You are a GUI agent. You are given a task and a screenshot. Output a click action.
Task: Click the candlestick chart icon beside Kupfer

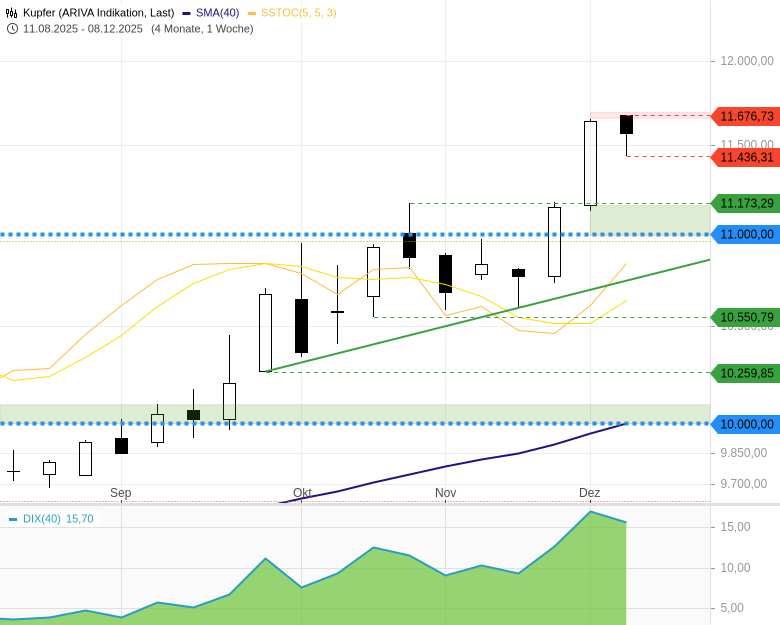(11, 13)
